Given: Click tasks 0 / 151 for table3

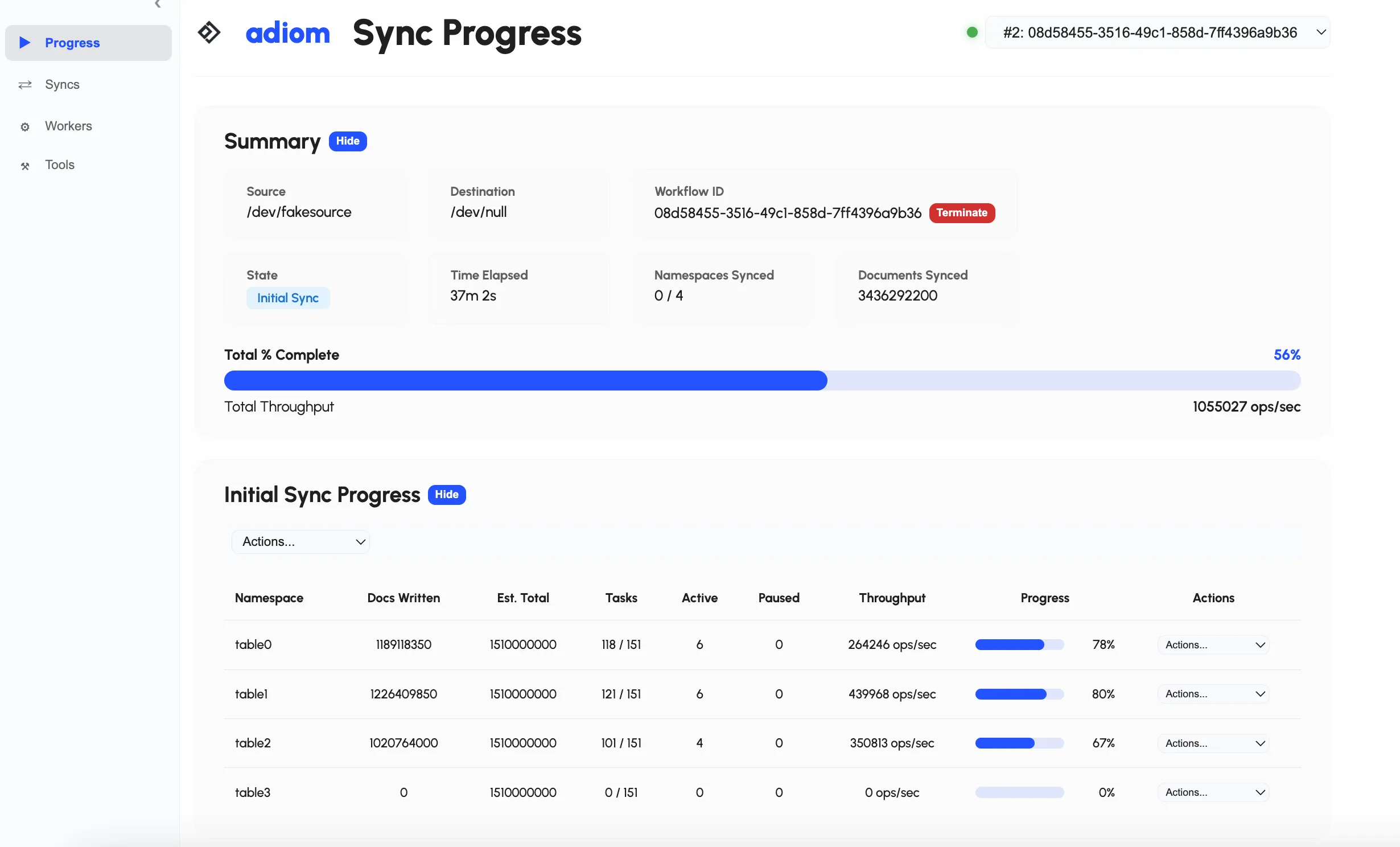Looking at the screenshot, I should pyautogui.click(x=621, y=793).
